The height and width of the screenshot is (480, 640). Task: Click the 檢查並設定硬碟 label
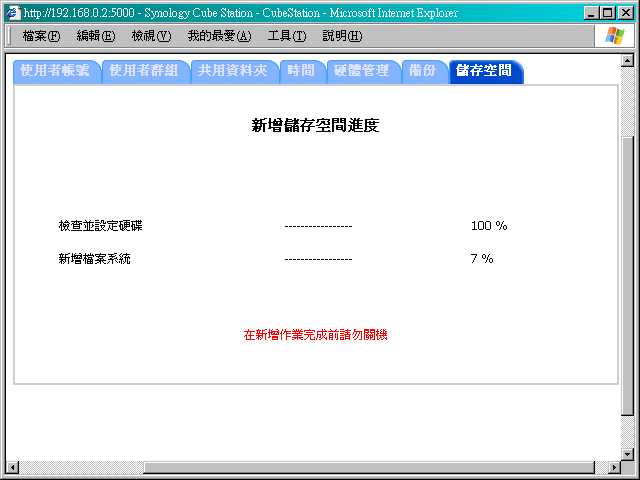tap(100, 226)
